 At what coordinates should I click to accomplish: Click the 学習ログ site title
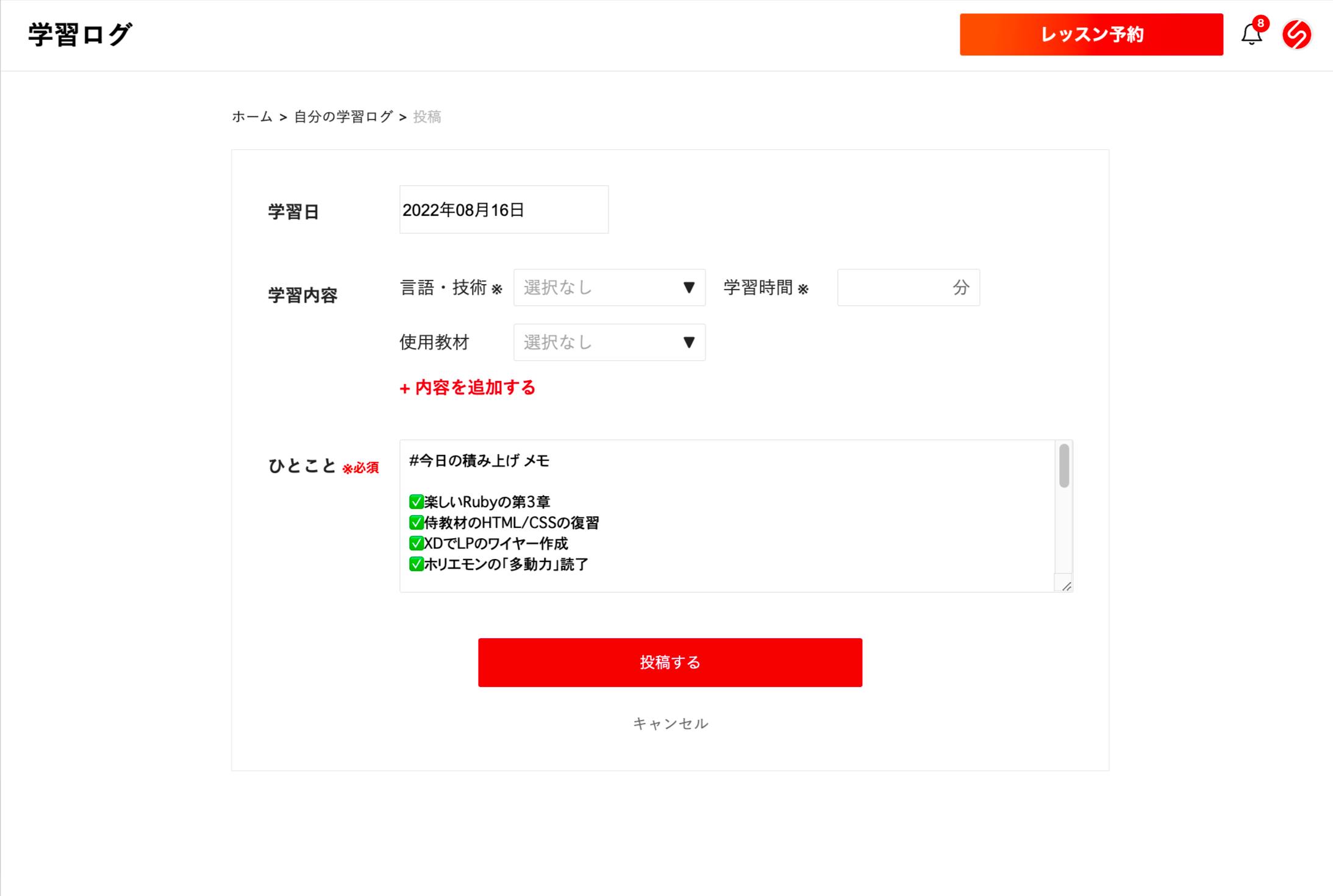[x=80, y=35]
